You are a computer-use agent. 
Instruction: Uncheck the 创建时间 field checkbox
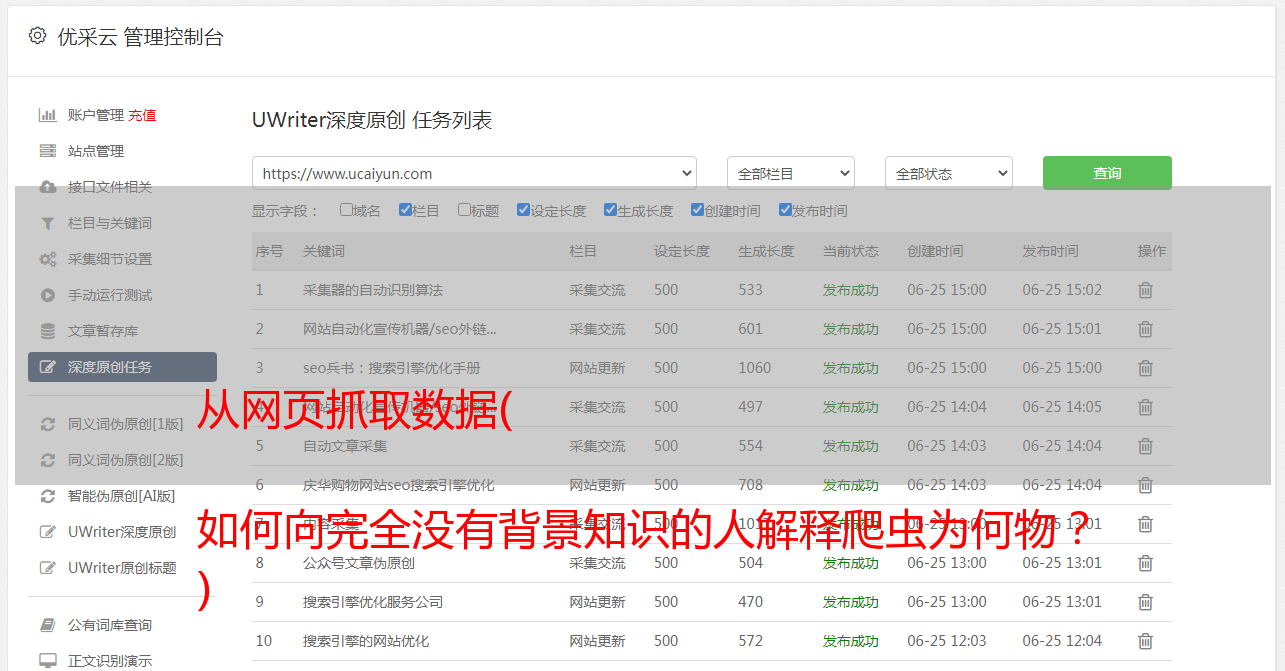point(697,210)
